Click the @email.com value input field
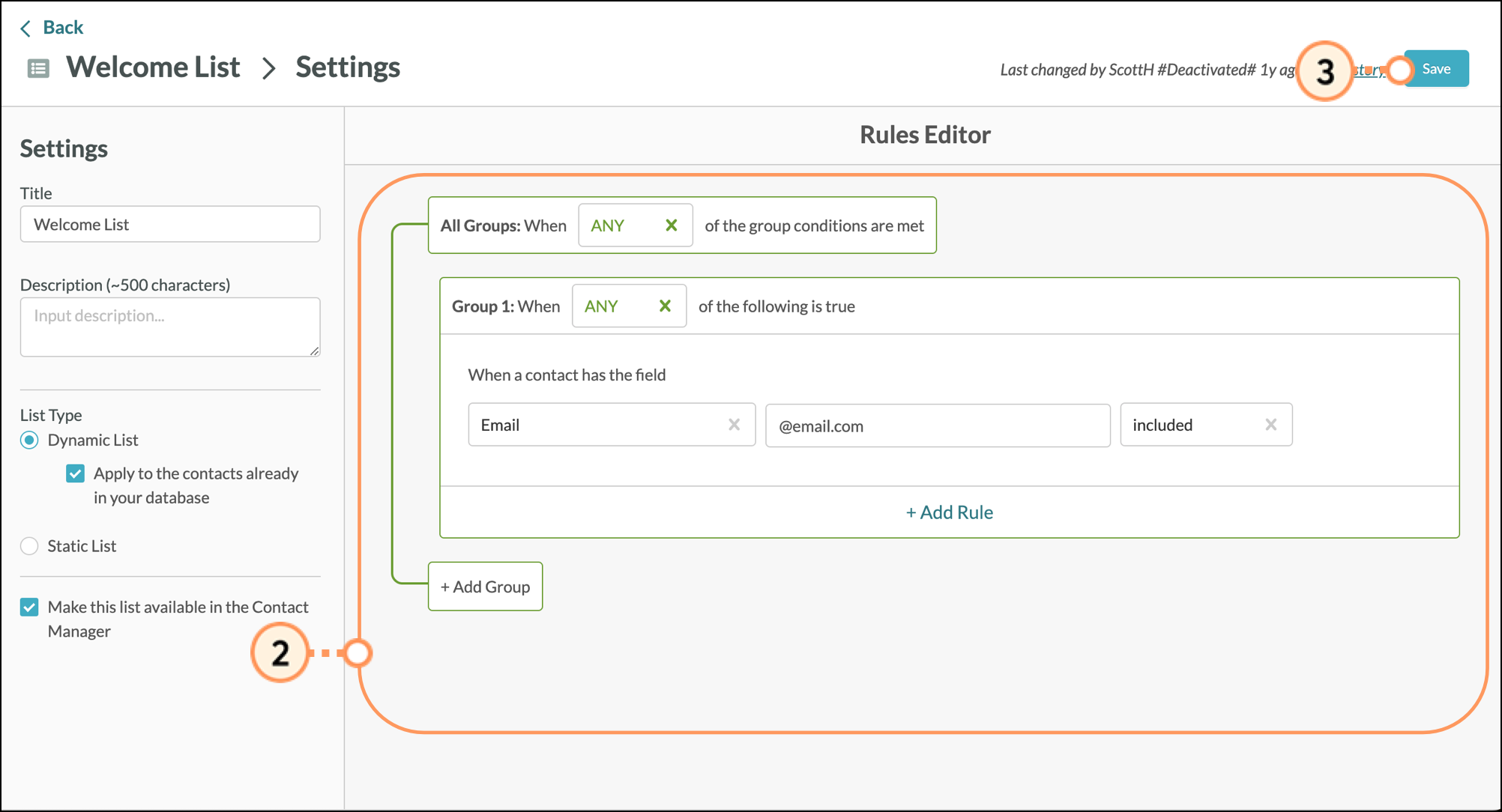1502x812 pixels. point(937,425)
